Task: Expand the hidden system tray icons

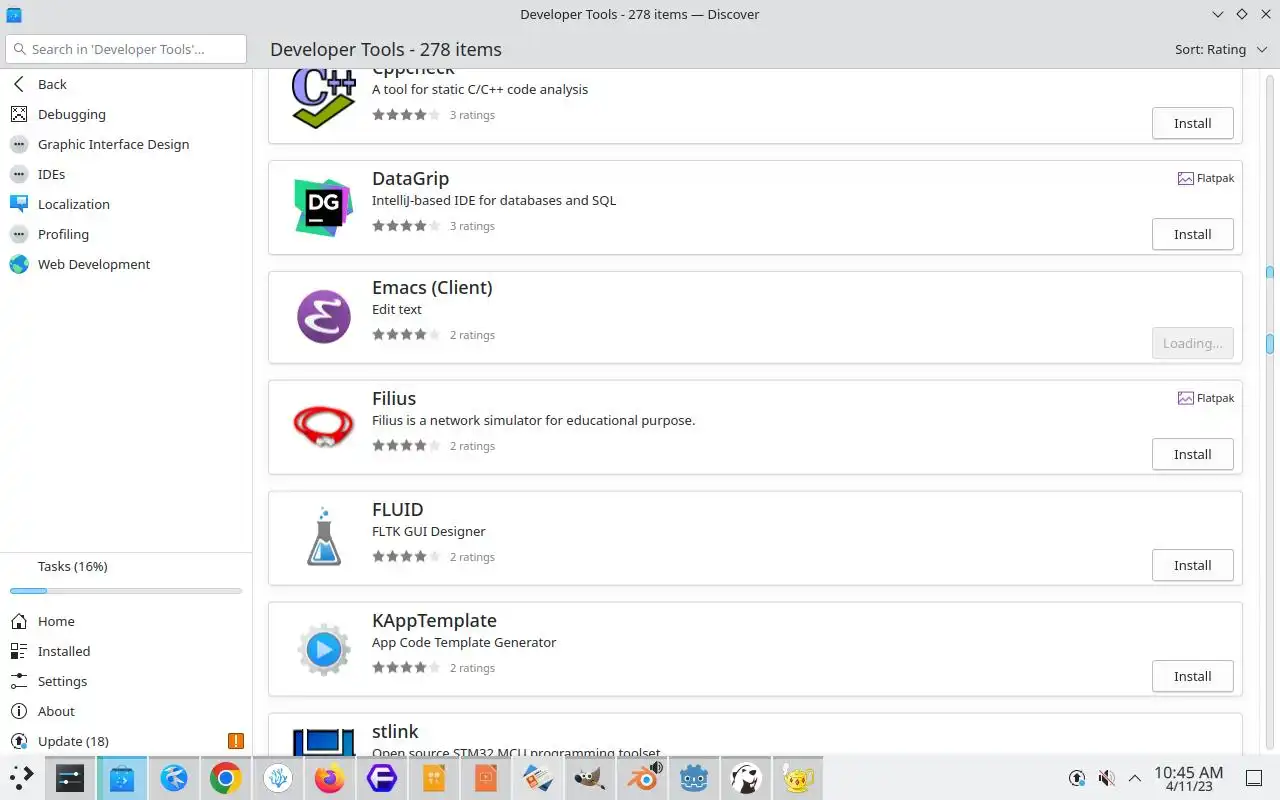Action: pos(1134,778)
